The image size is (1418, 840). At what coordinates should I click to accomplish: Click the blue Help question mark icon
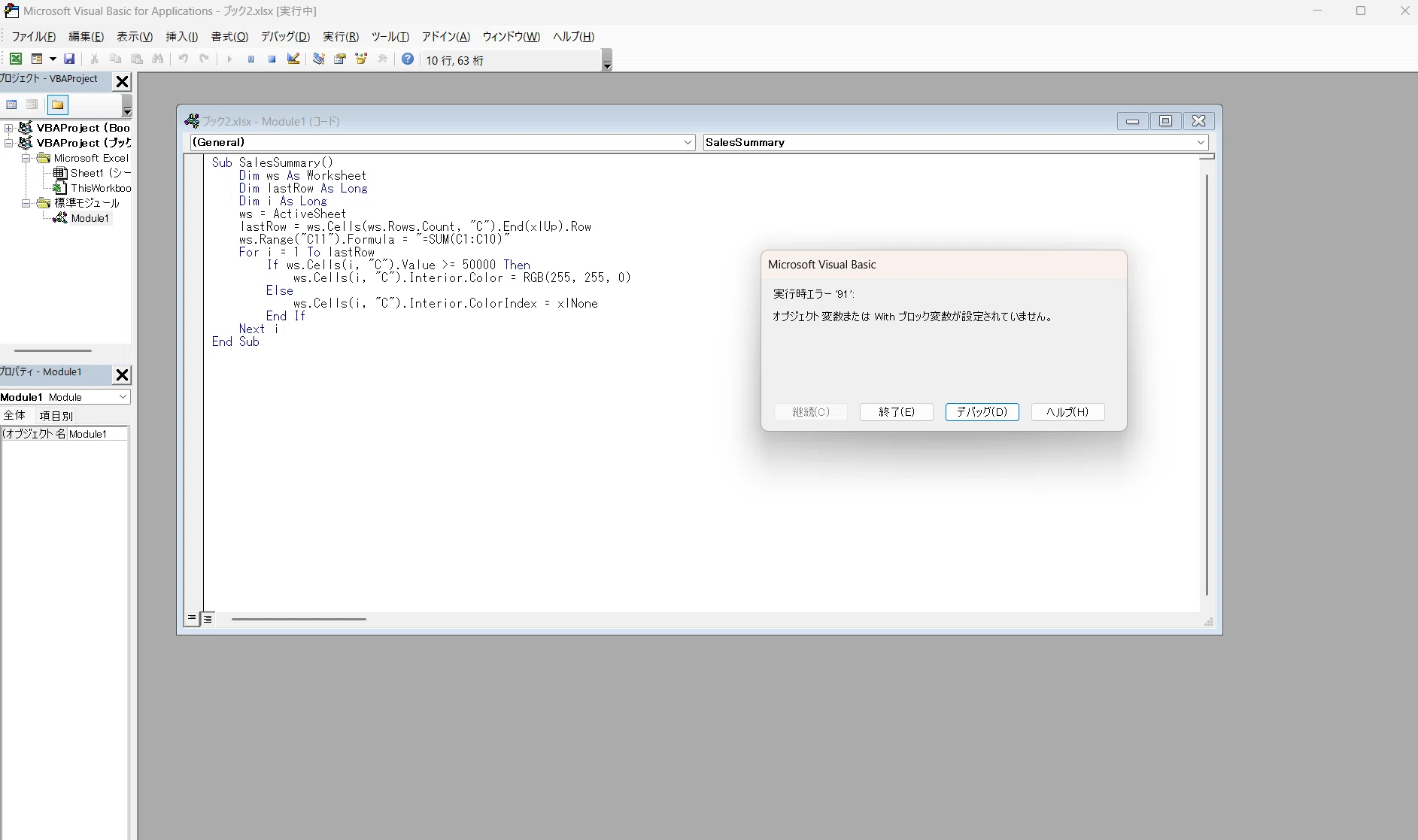tap(407, 59)
